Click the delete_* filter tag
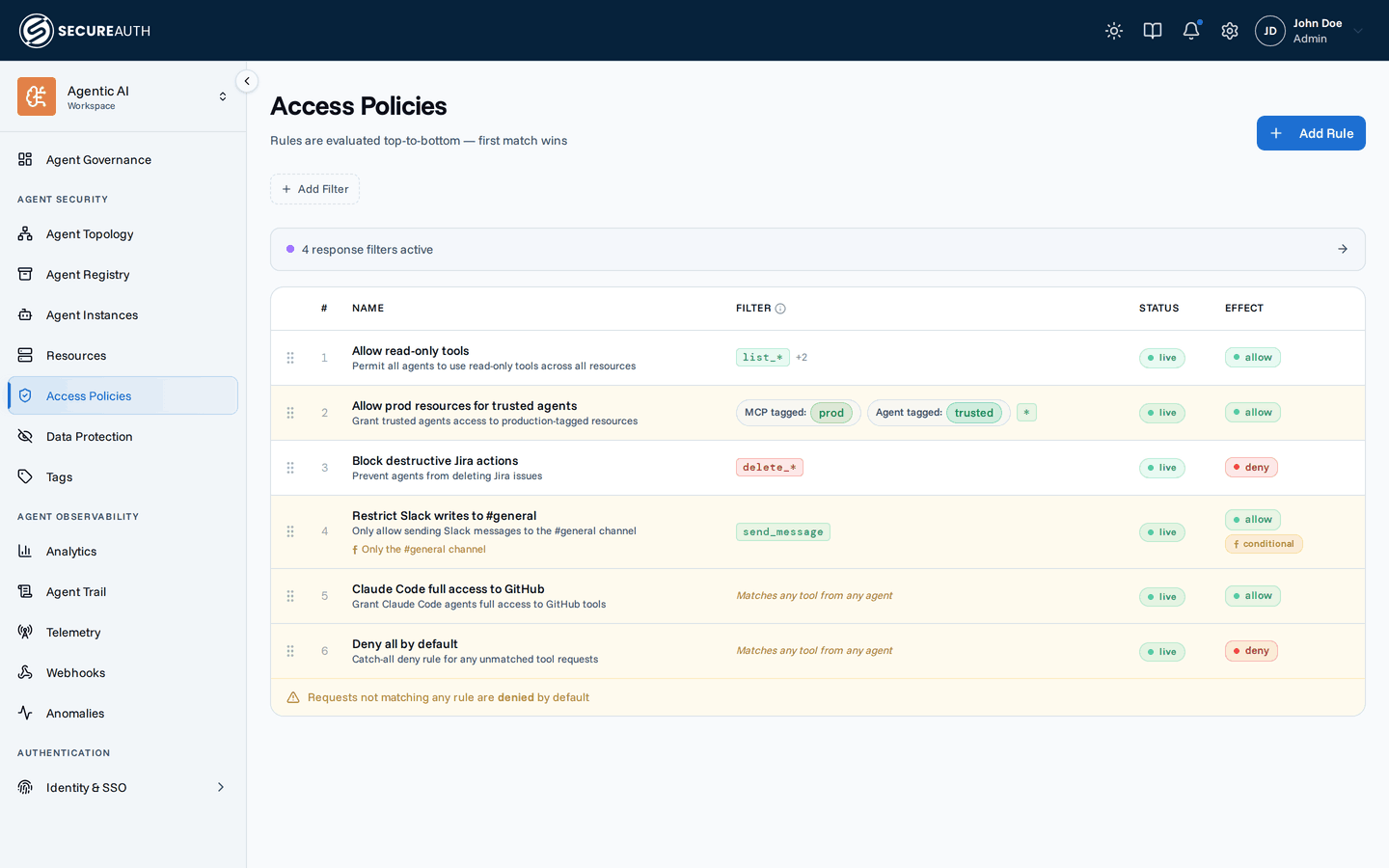Viewport: 1389px width, 868px height. pyautogui.click(x=770, y=468)
